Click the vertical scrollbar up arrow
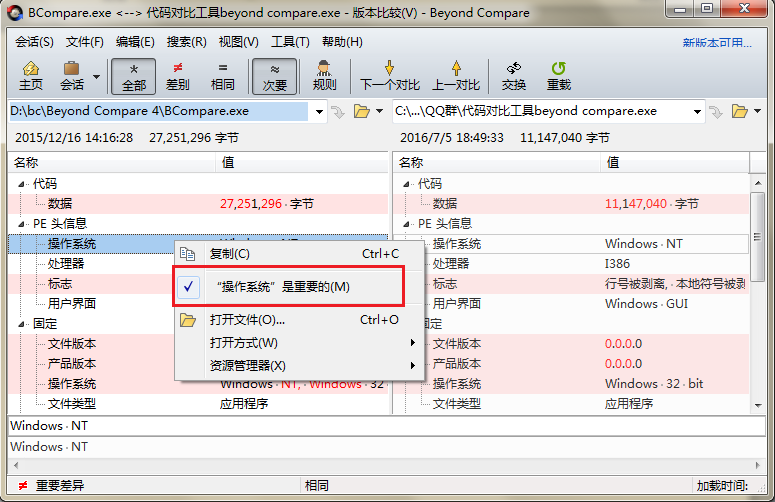 click(x=758, y=183)
